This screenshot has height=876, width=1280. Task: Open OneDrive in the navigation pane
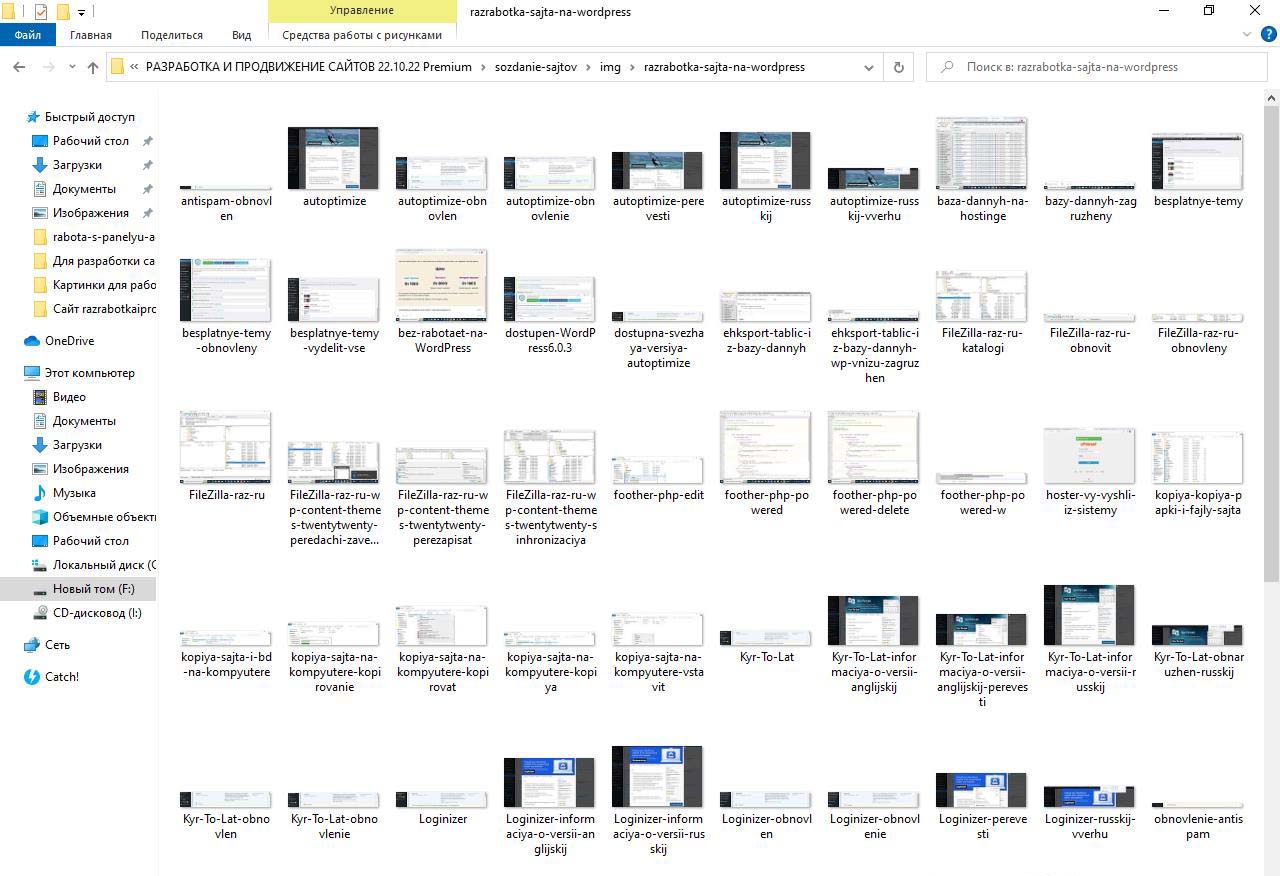tap(69, 341)
